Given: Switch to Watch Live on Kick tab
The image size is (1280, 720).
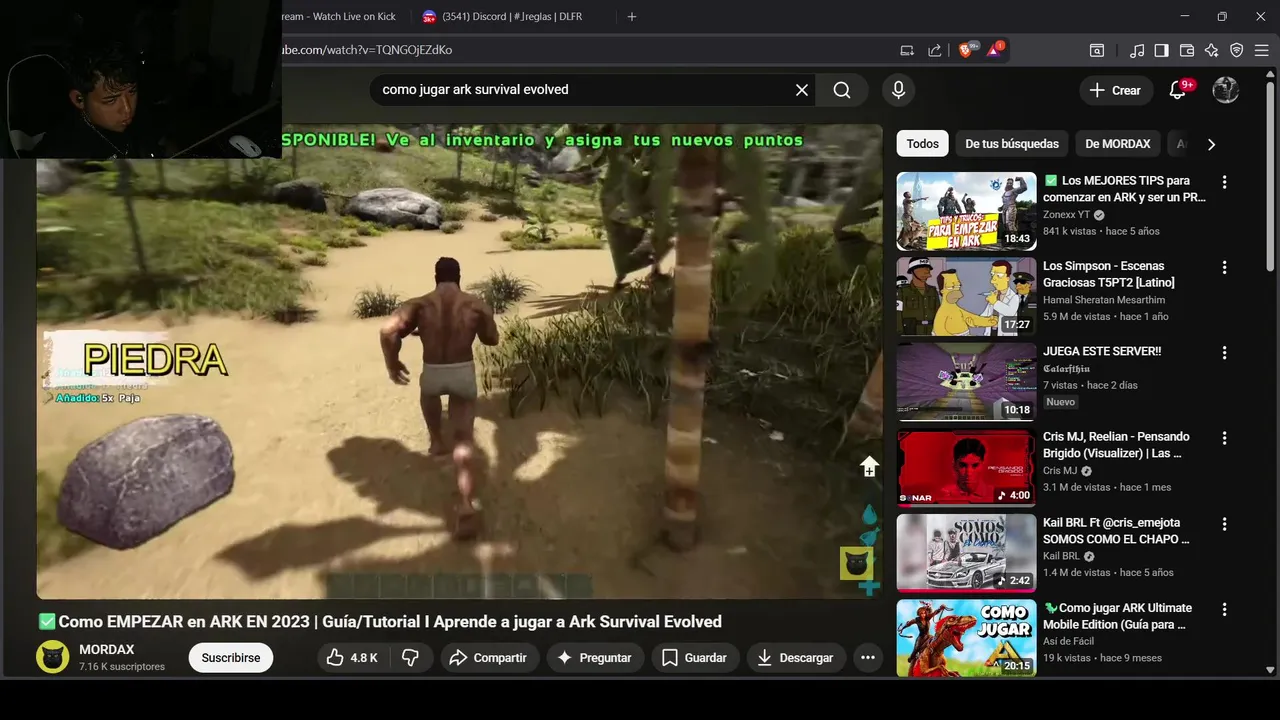Looking at the screenshot, I should coord(338,17).
